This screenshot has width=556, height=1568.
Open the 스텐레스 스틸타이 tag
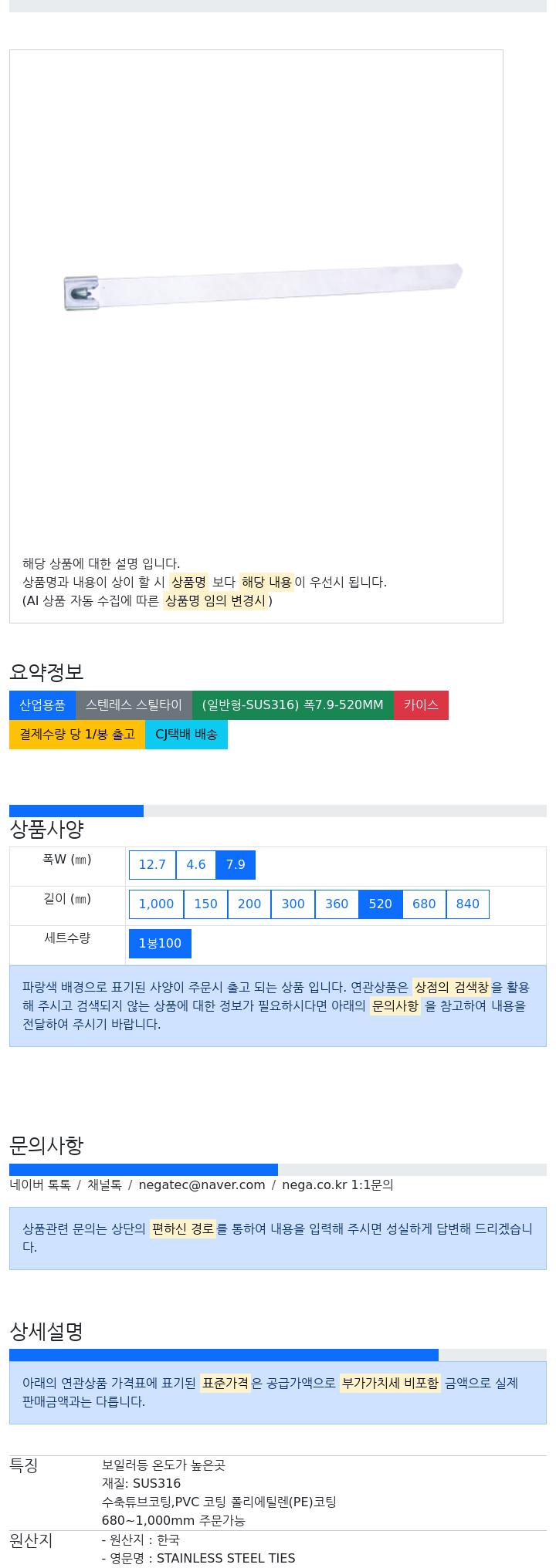click(x=134, y=705)
